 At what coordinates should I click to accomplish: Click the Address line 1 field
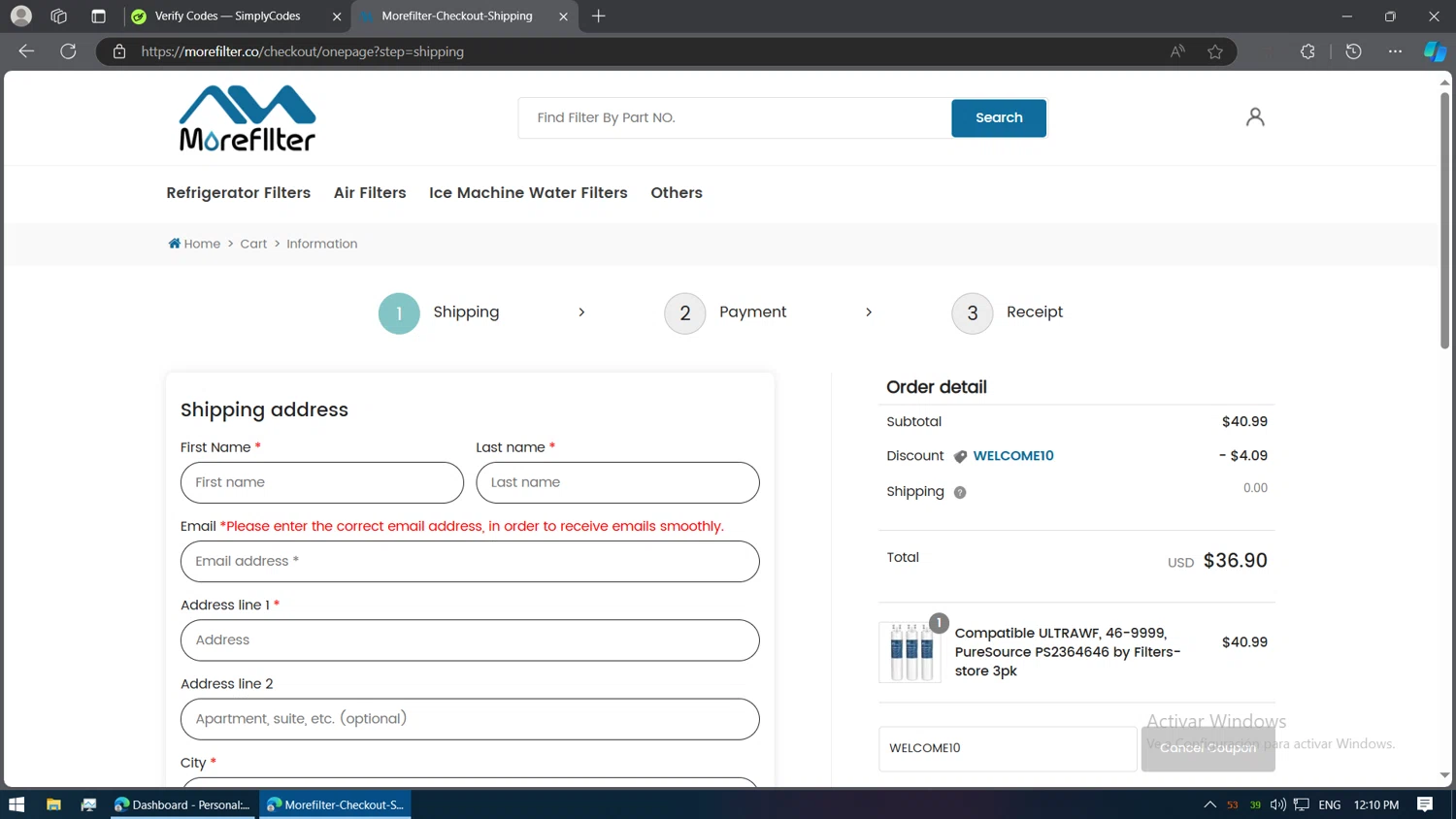(x=470, y=640)
